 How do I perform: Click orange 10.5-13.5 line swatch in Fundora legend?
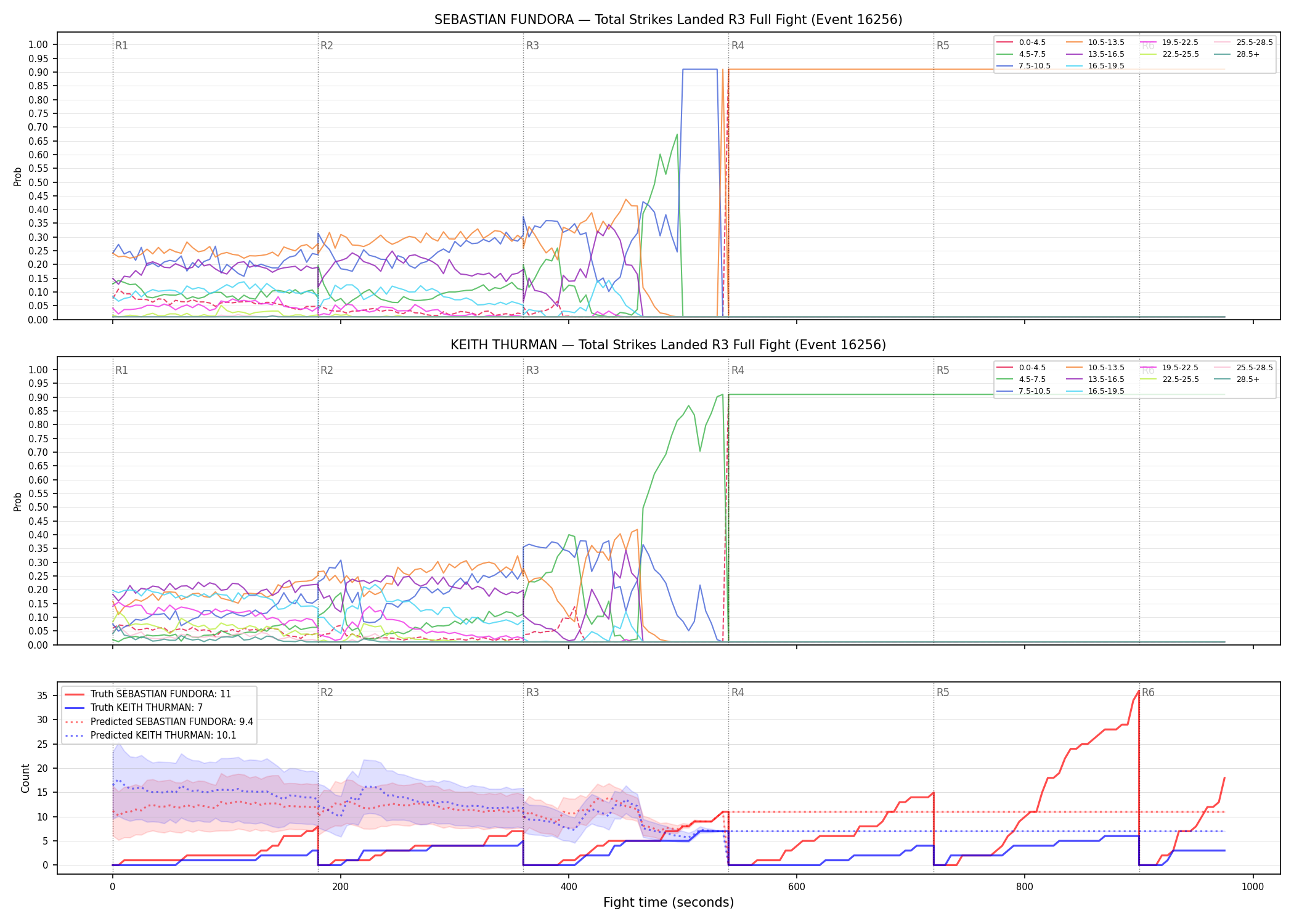click(x=1074, y=43)
